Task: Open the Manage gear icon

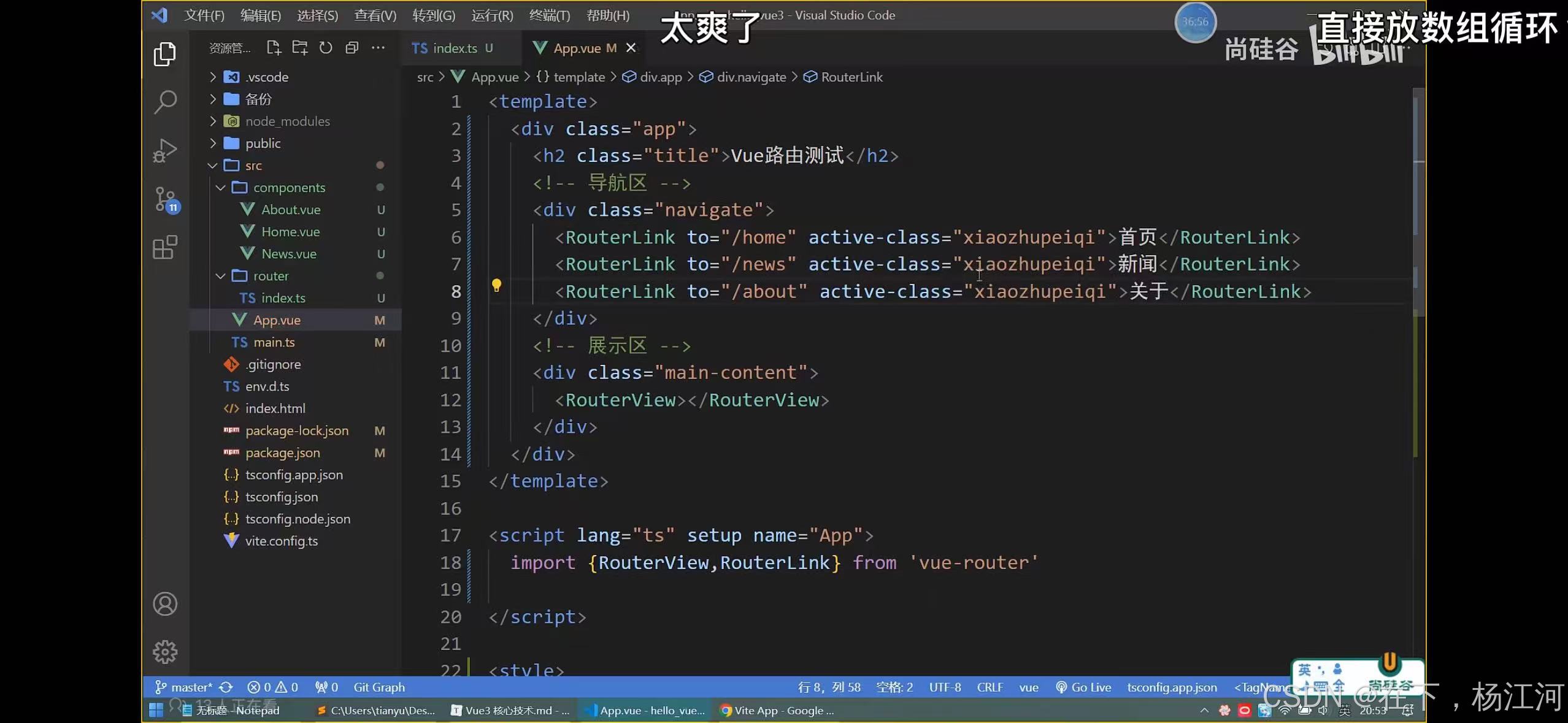Action: 164,652
